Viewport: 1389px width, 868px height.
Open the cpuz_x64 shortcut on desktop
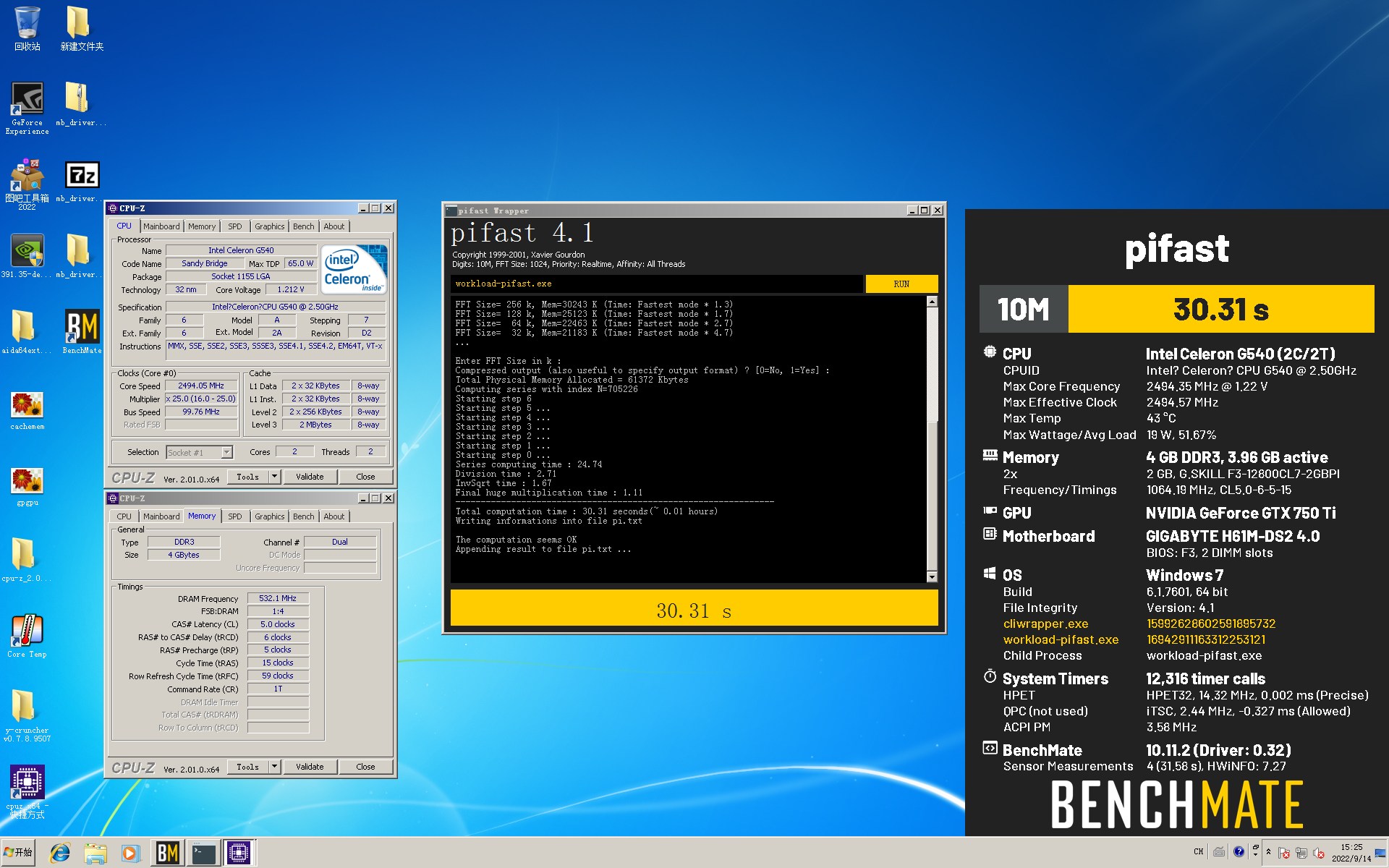[x=27, y=791]
